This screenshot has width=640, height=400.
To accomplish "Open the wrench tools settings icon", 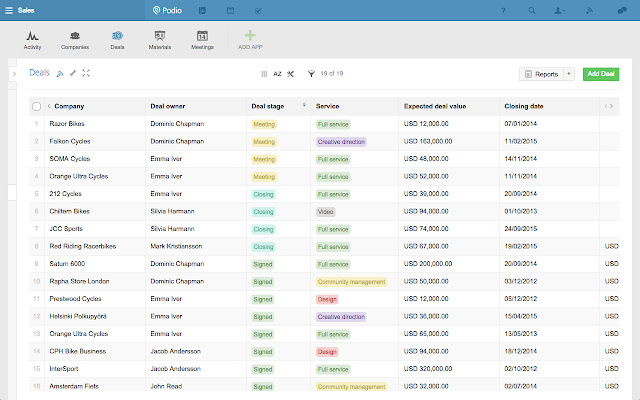I will point(290,74).
